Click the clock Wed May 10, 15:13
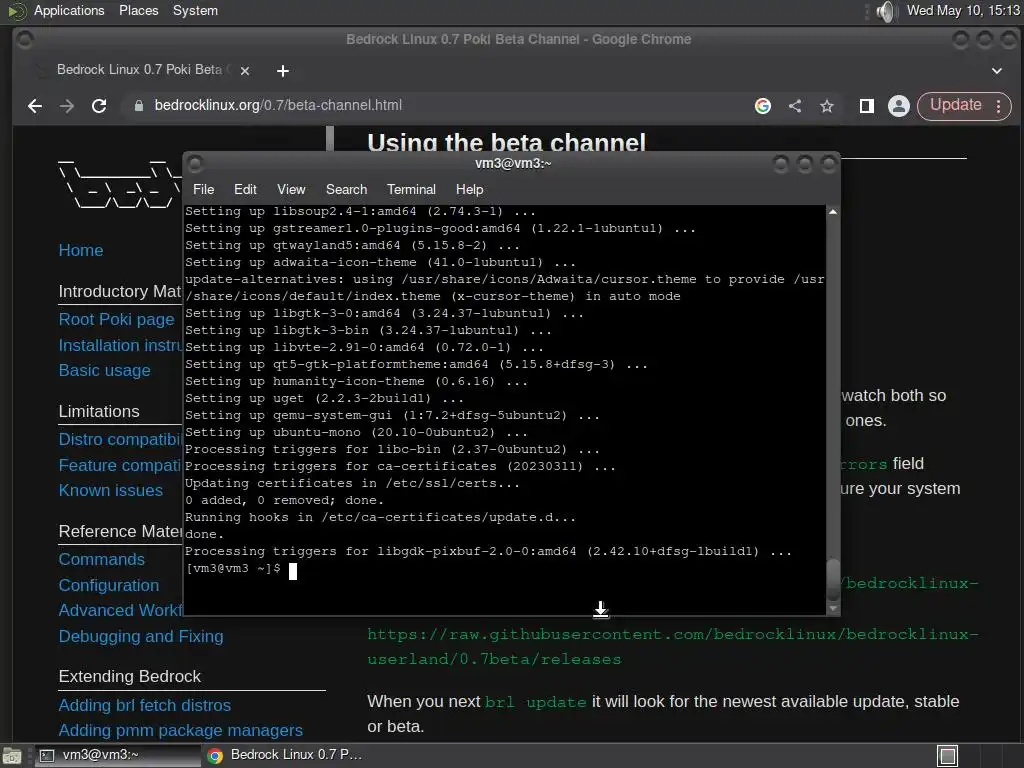The width and height of the screenshot is (1024, 768). 963,10
